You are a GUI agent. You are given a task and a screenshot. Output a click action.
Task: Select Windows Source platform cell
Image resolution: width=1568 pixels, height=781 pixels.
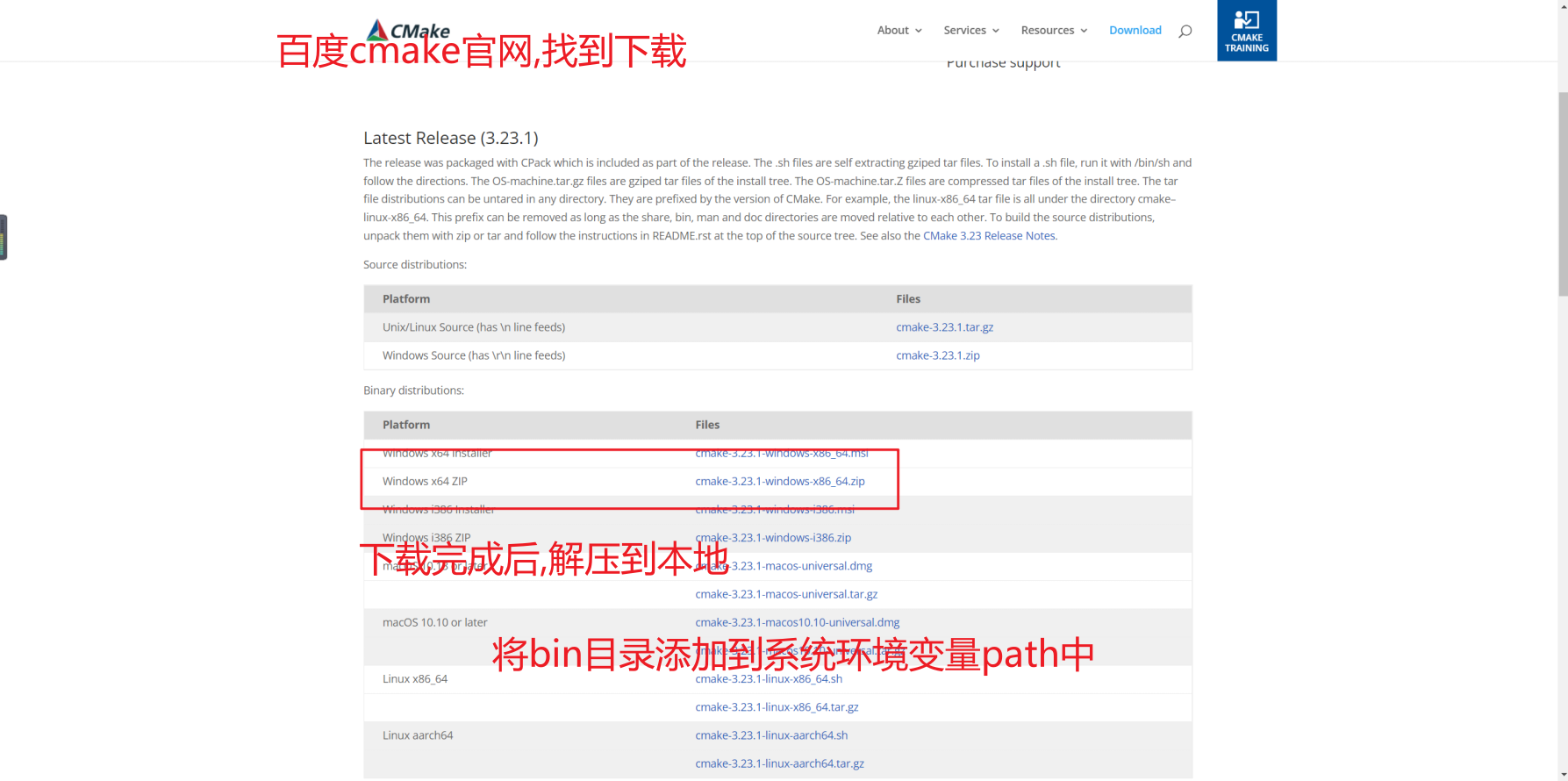pos(474,355)
